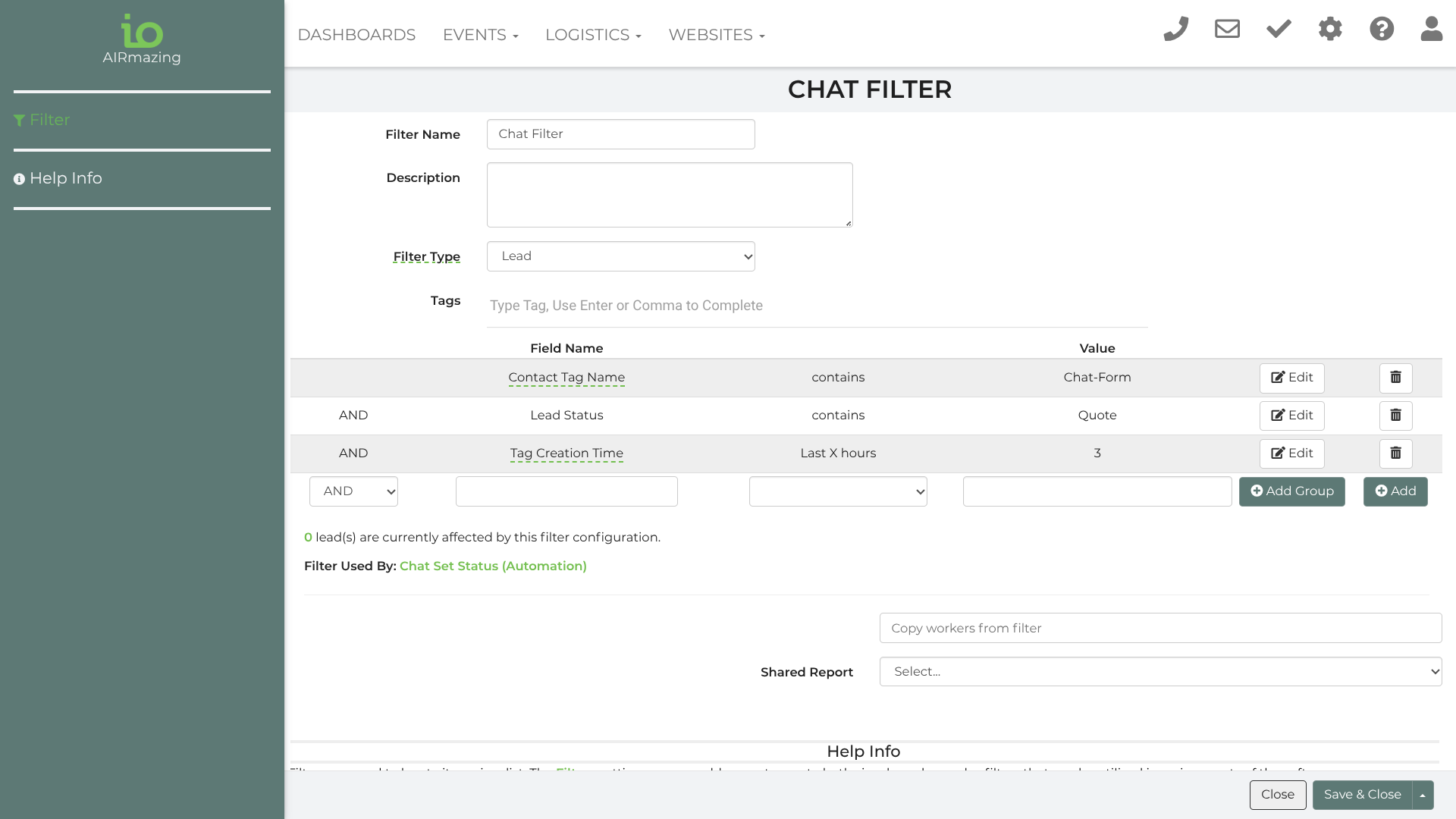
Task: Delete the Contact Tag Name condition row
Action: pyautogui.click(x=1395, y=378)
